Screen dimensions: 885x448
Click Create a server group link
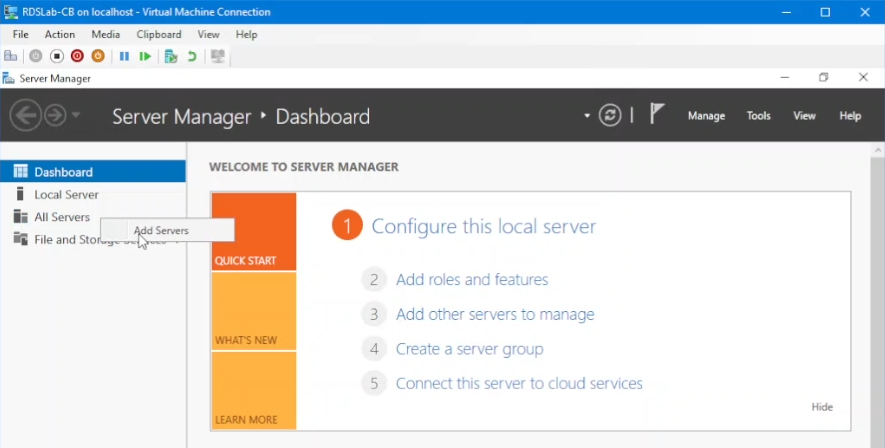(x=469, y=349)
